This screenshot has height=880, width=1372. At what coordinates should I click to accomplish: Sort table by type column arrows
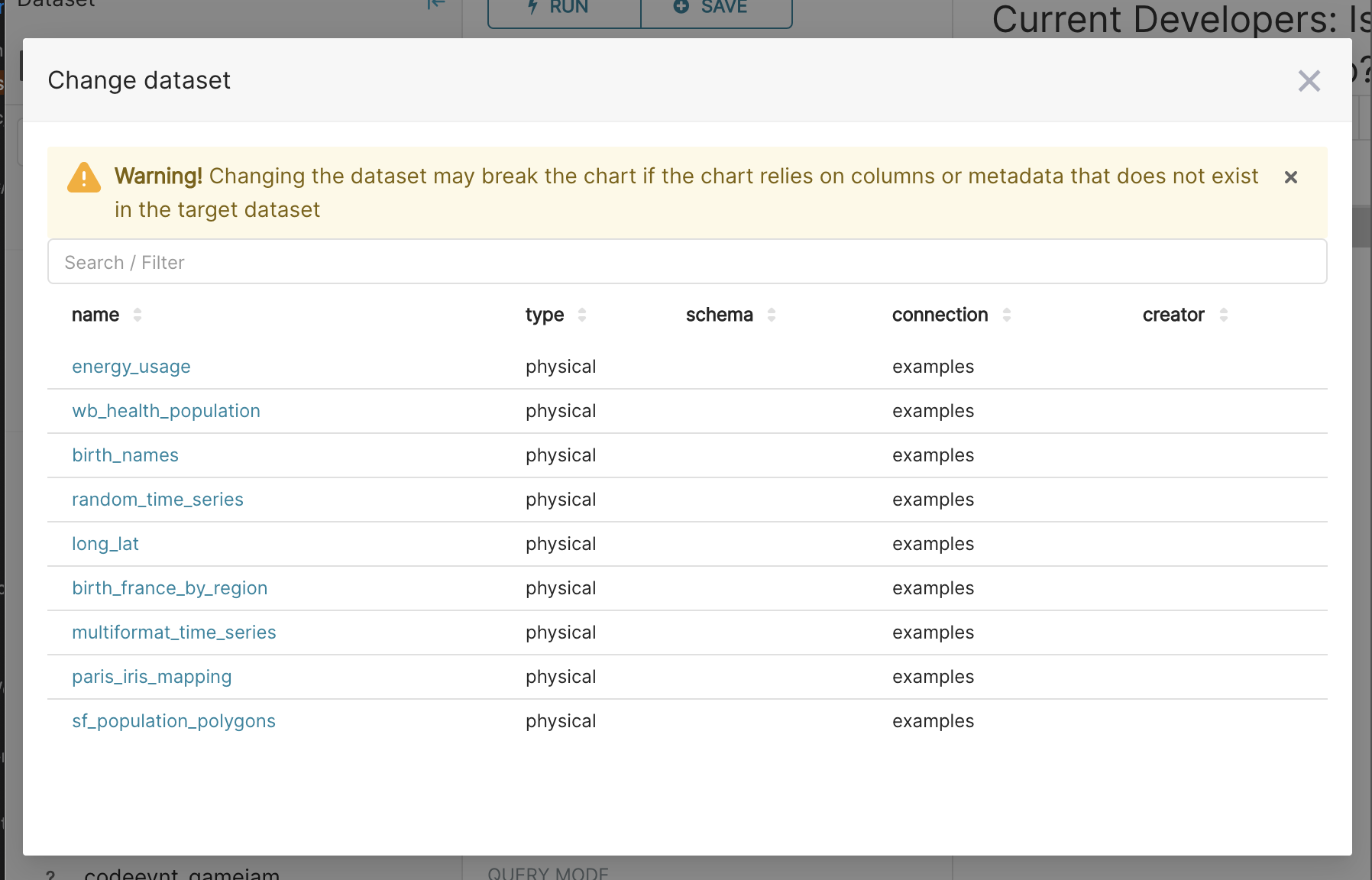(x=582, y=315)
